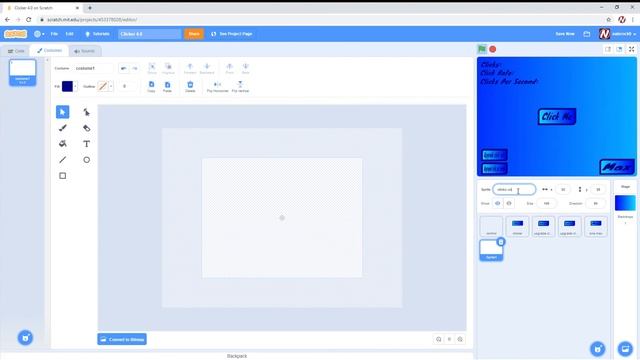Zoom out the paint canvas
Image resolution: width=640 pixels, height=360 pixels.
[x=439, y=339]
